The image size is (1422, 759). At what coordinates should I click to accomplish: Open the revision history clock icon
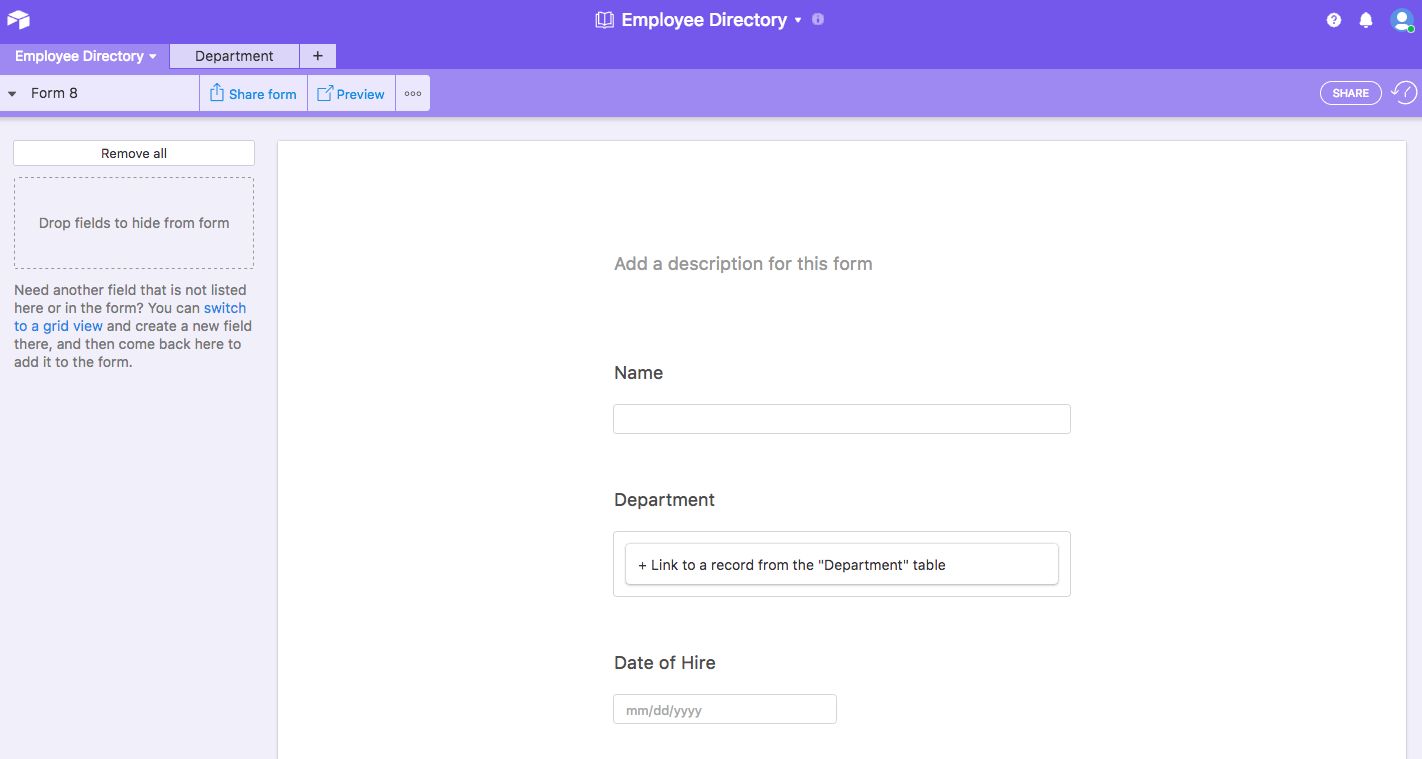click(1404, 93)
